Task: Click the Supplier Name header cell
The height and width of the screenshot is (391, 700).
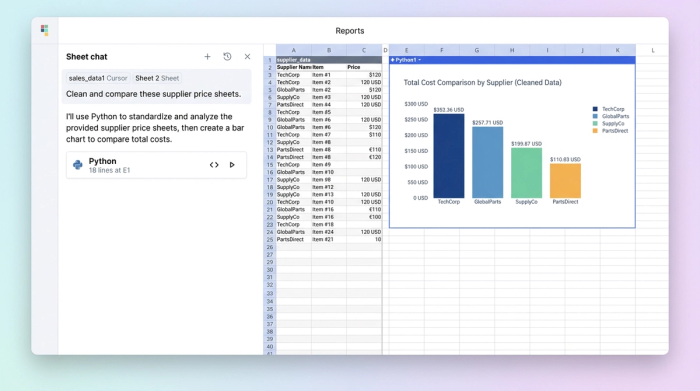Action: click(x=293, y=67)
